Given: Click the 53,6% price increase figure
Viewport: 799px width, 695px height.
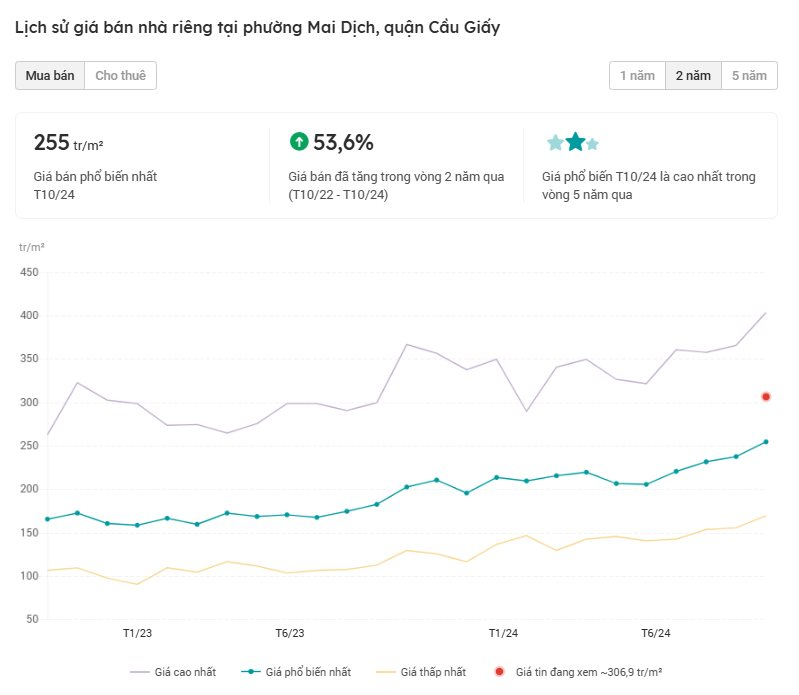Looking at the screenshot, I should 343,143.
